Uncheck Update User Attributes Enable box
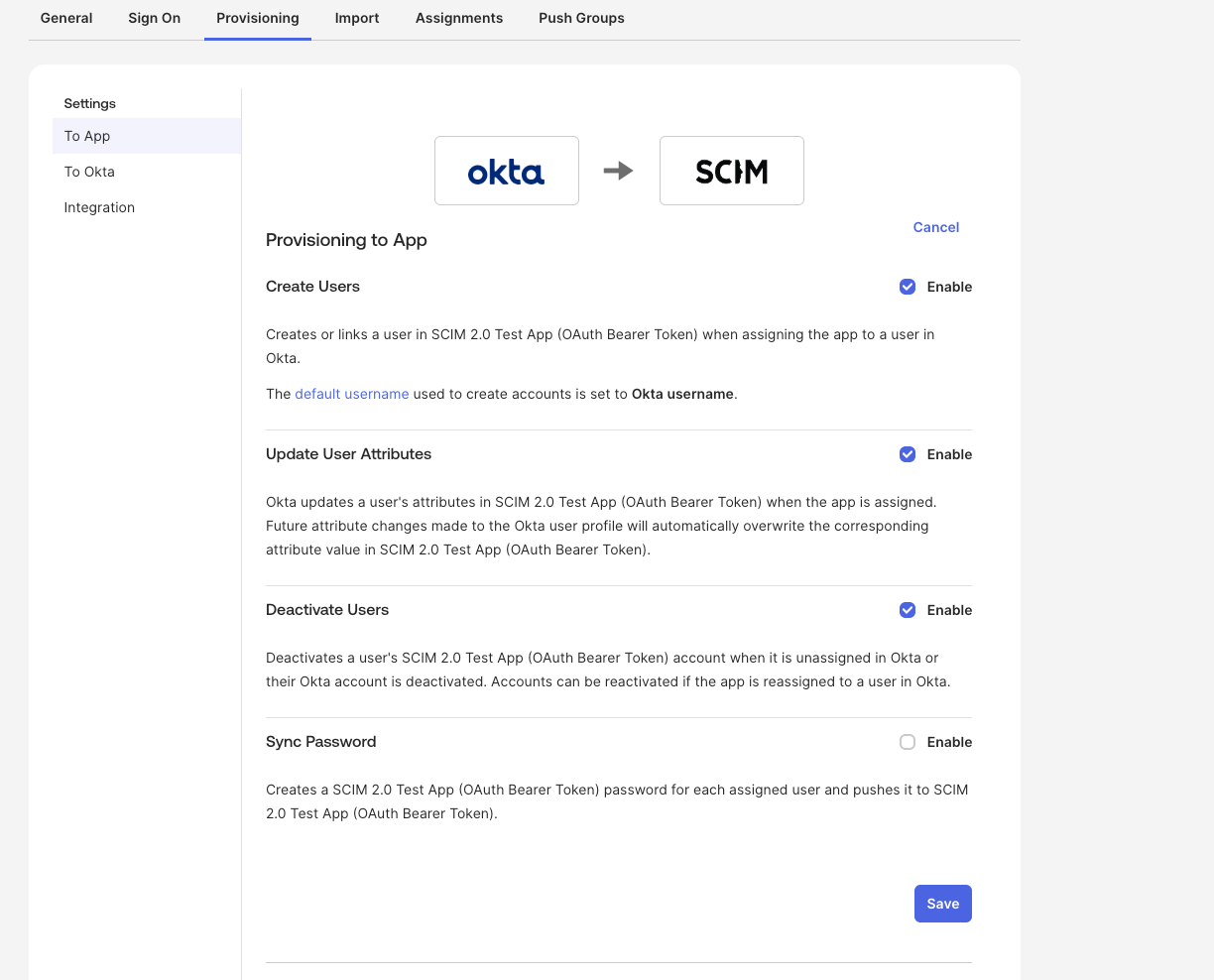The image size is (1214, 980). [908, 454]
